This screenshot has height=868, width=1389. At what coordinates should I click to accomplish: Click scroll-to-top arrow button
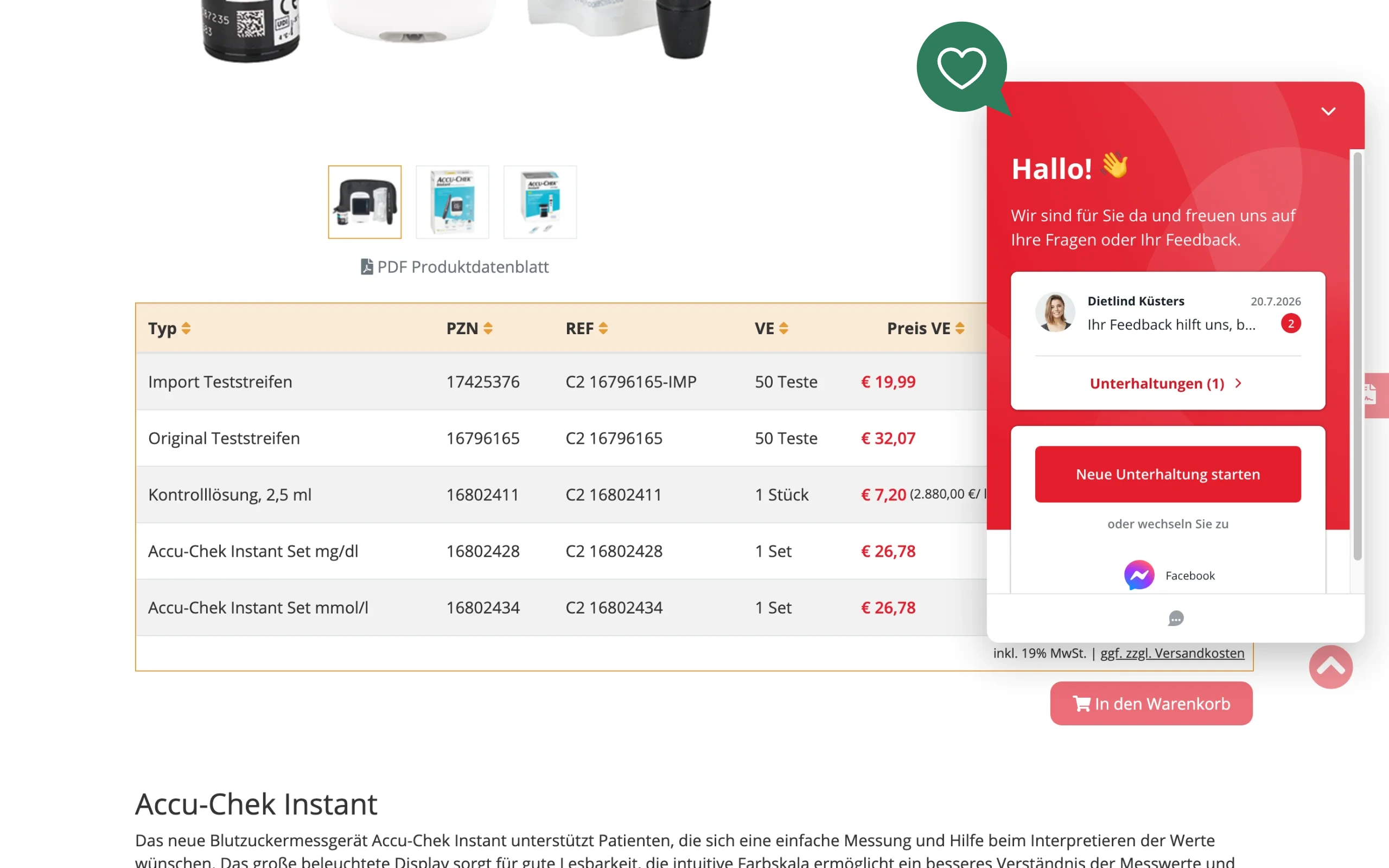(x=1330, y=667)
